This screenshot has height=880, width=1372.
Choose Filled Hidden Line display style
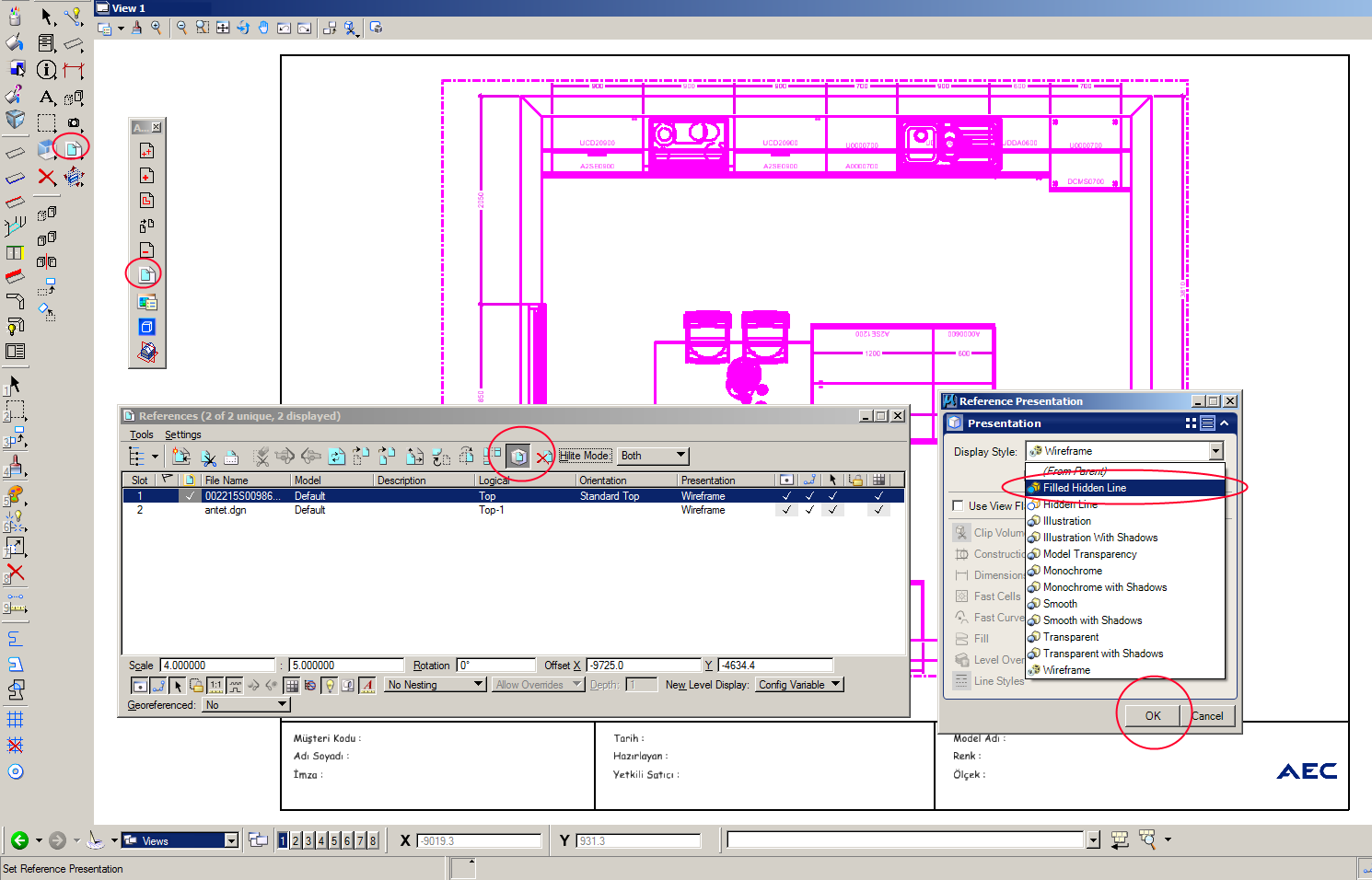coord(1085,488)
